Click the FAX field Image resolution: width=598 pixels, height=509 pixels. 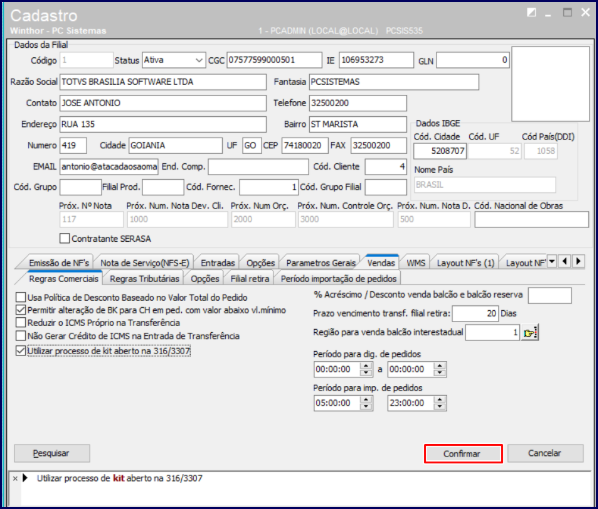(379, 146)
